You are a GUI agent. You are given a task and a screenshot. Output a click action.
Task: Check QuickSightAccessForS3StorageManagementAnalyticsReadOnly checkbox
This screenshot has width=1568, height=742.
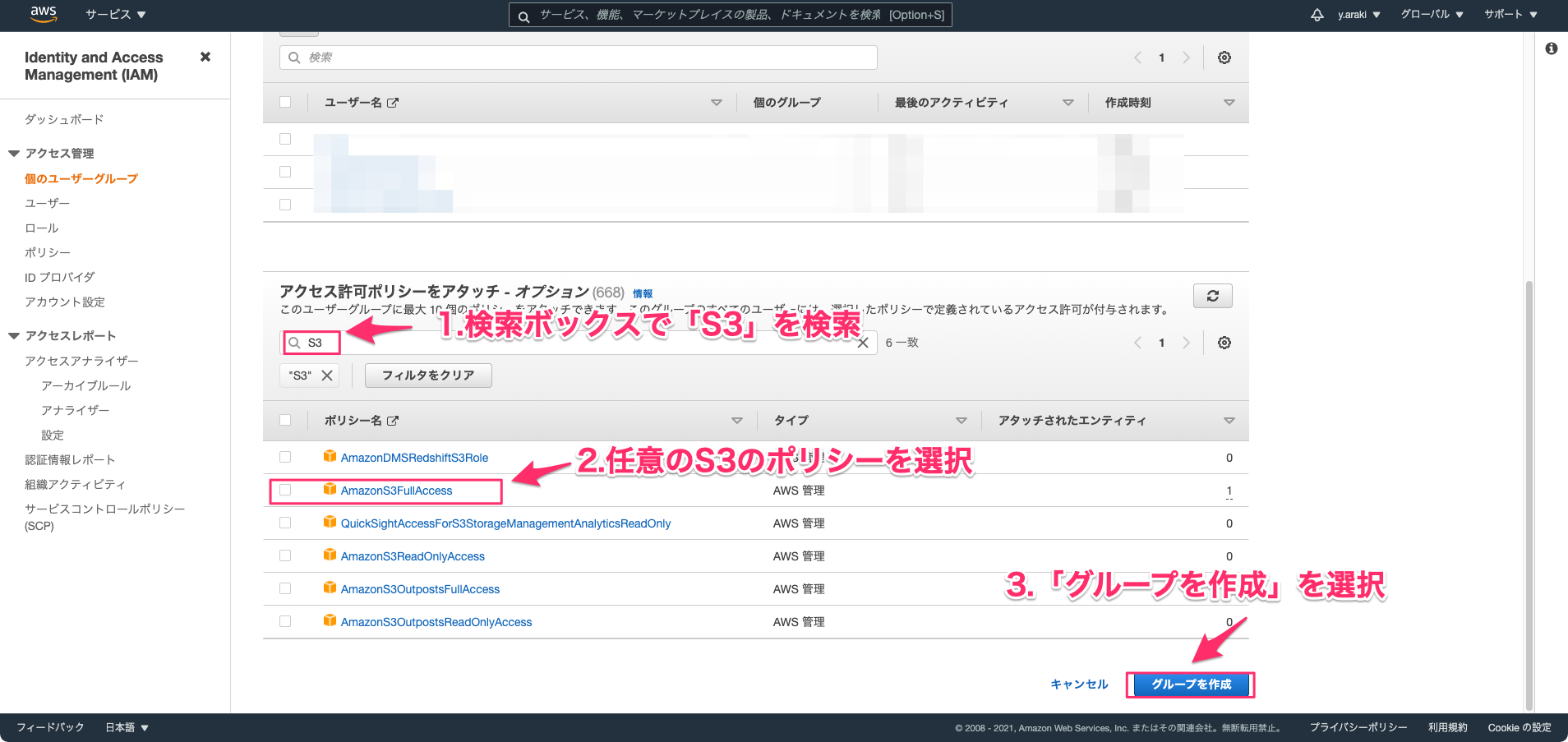point(285,523)
